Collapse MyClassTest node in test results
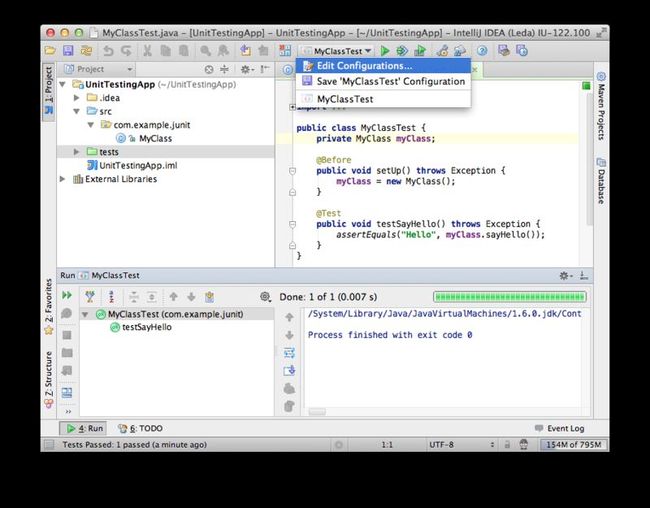The height and width of the screenshot is (508, 650). click(x=85, y=314)
